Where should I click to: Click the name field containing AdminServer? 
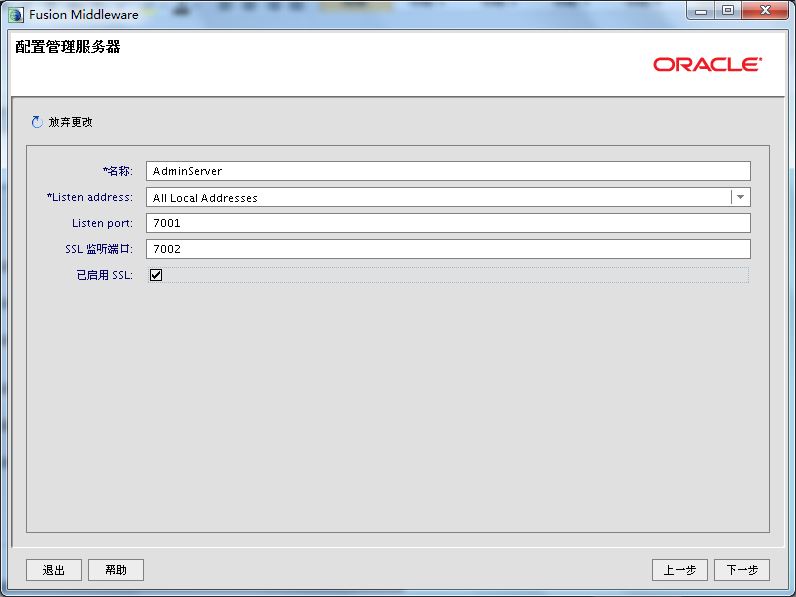[448, 171]
